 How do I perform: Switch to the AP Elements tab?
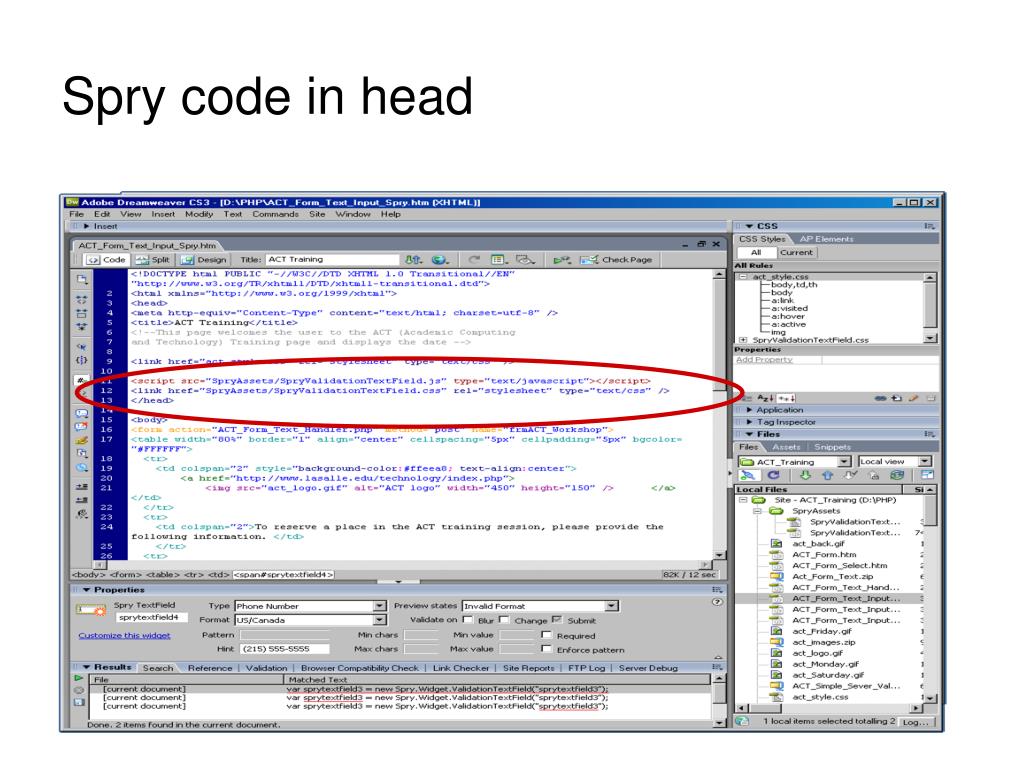point(826,239)
